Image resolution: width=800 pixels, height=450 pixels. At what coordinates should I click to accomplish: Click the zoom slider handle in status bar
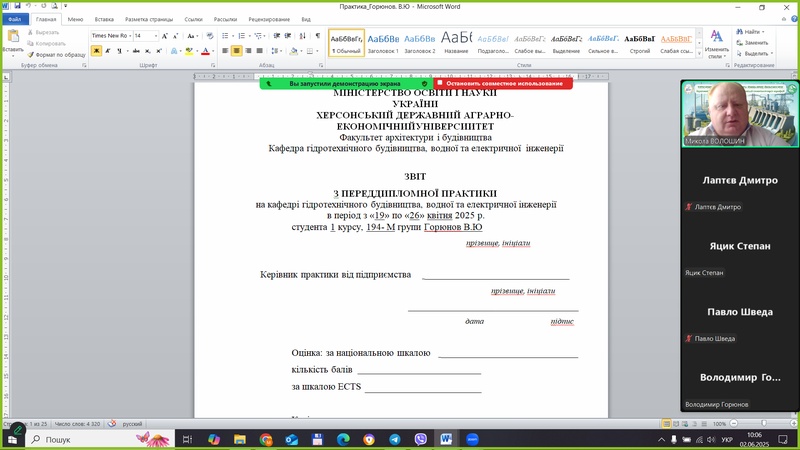click(763, 423)
